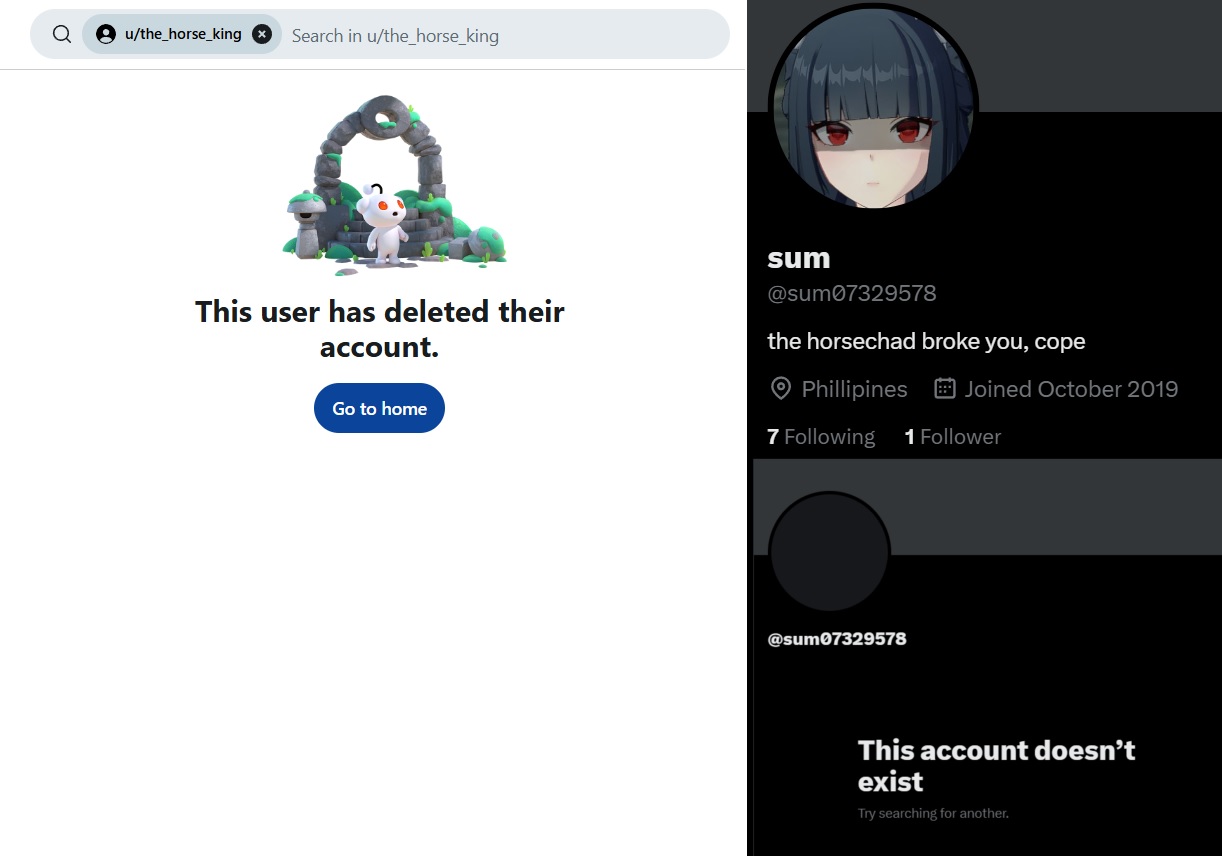Focus the Search in u/the_horse_king field

click(x=505, y=35)
